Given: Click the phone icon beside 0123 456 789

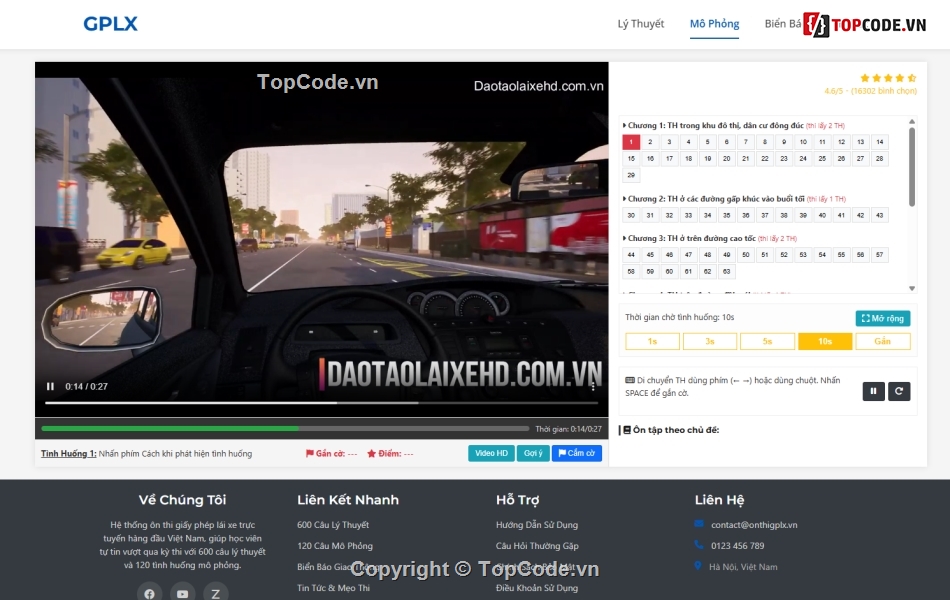Looking at the screenshot, I should click(699, 545).
